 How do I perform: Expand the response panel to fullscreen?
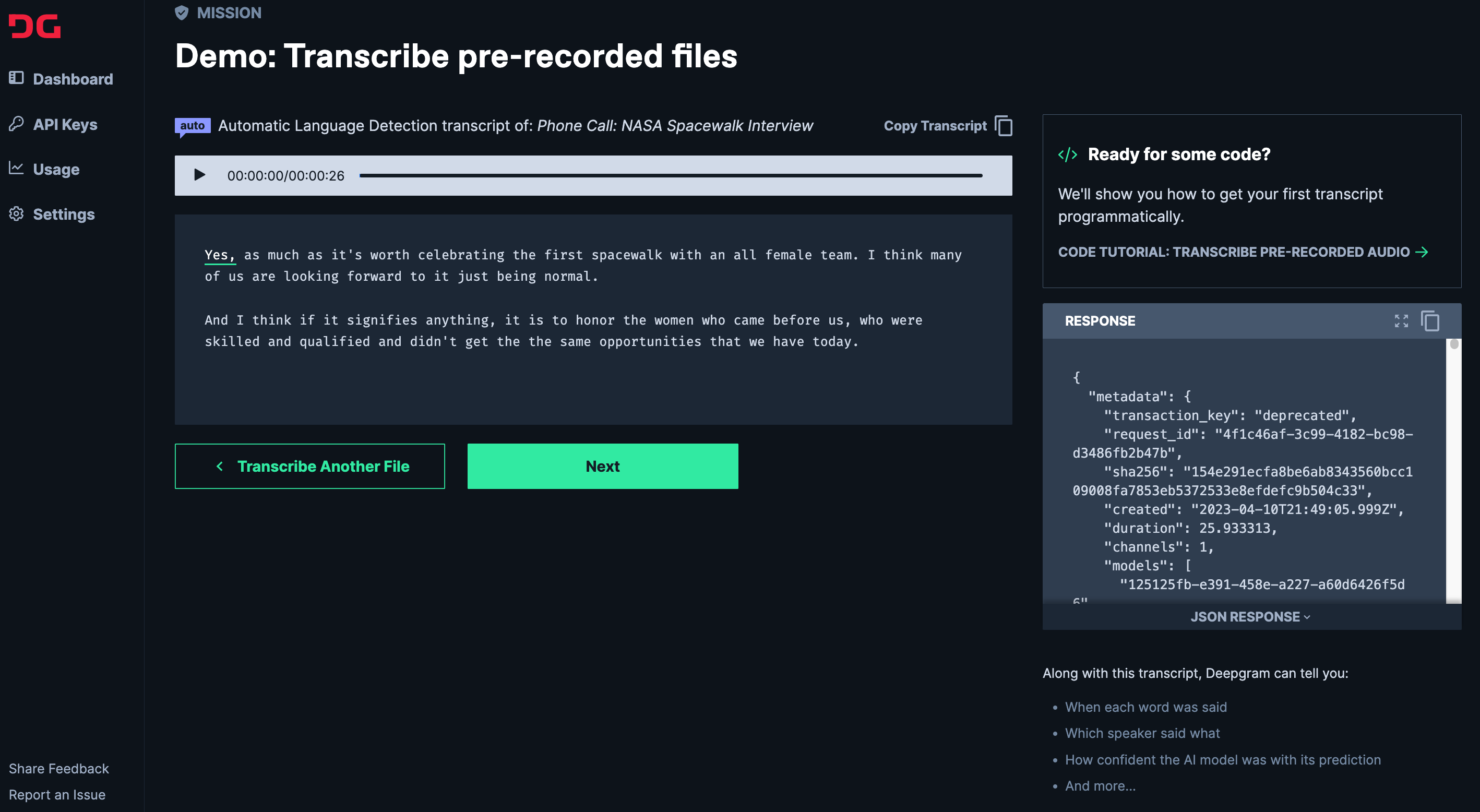coord(1401,320)
